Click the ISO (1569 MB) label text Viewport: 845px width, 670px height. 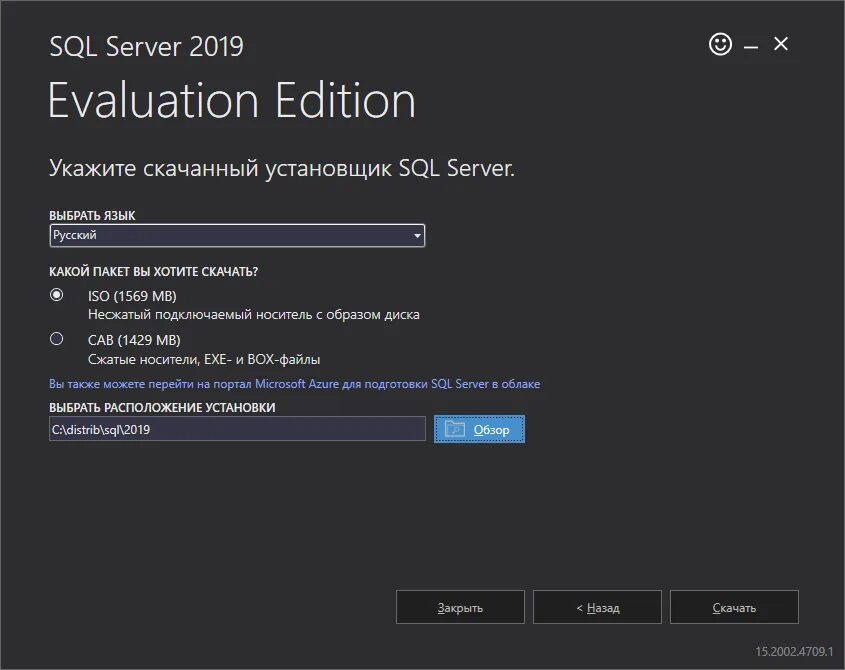pyautogui.click(x=132, y=296)
